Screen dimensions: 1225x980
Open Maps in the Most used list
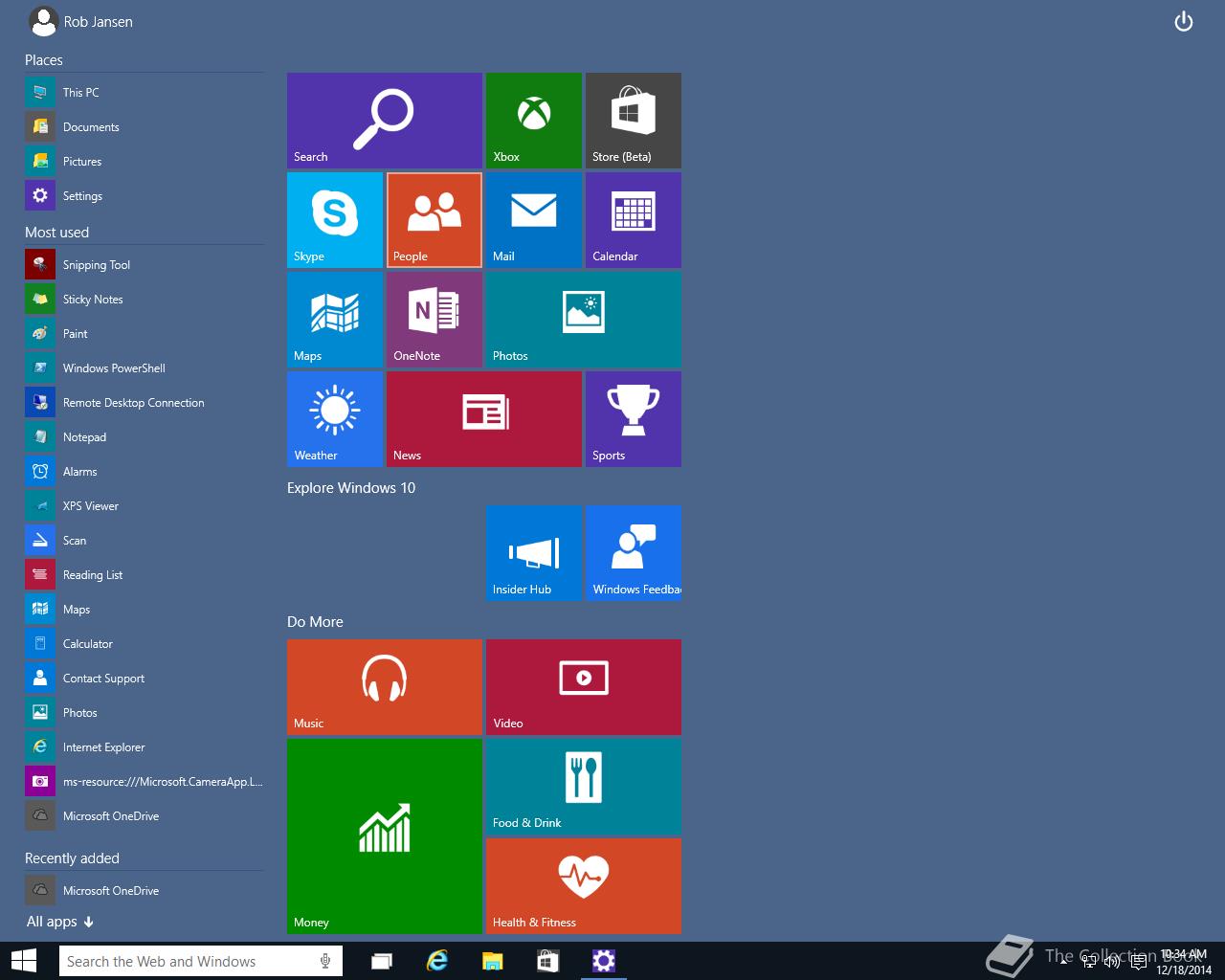[x=145, y=610]
